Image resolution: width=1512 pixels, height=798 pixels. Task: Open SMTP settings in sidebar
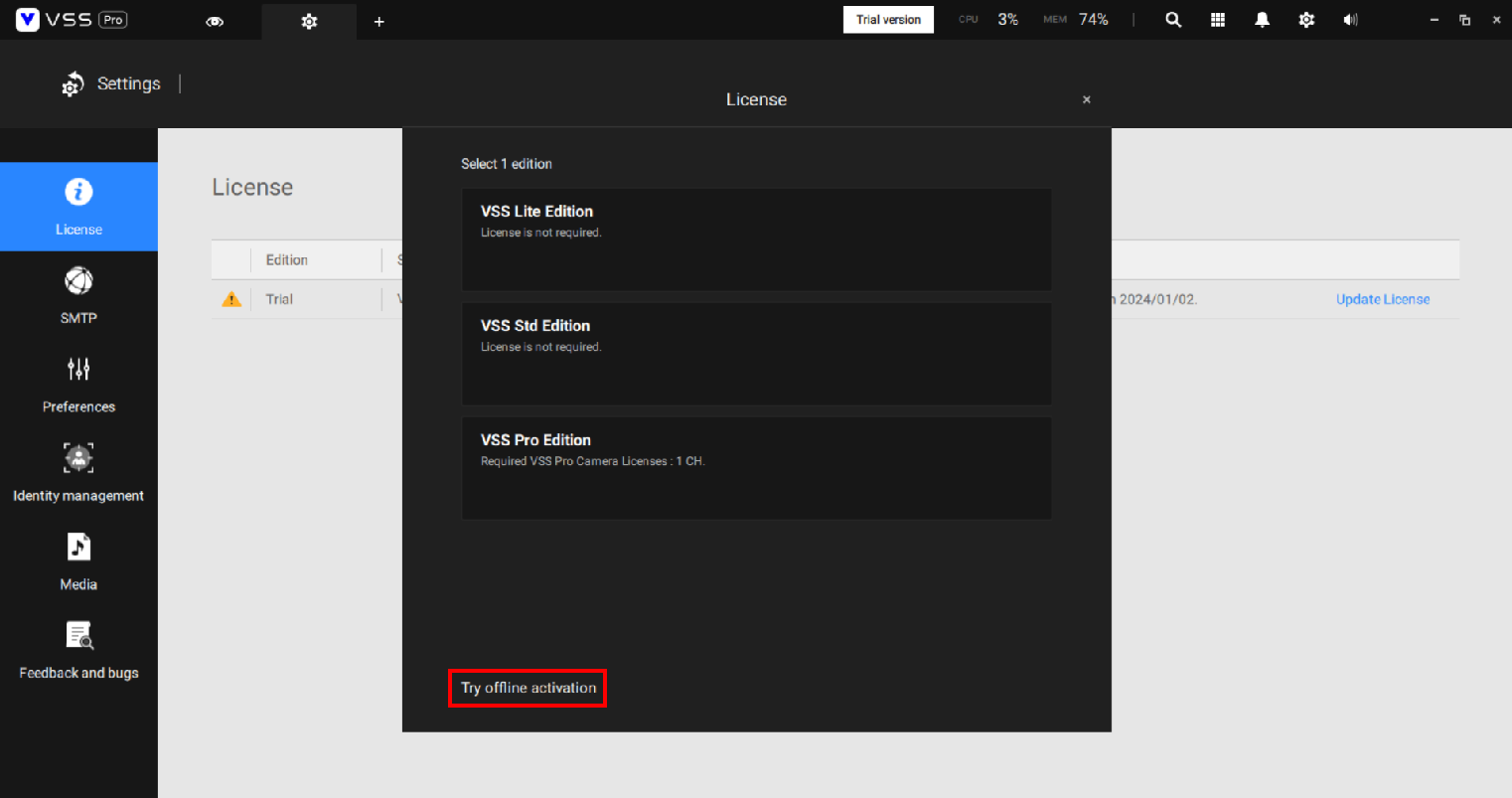tap(78, 295)
